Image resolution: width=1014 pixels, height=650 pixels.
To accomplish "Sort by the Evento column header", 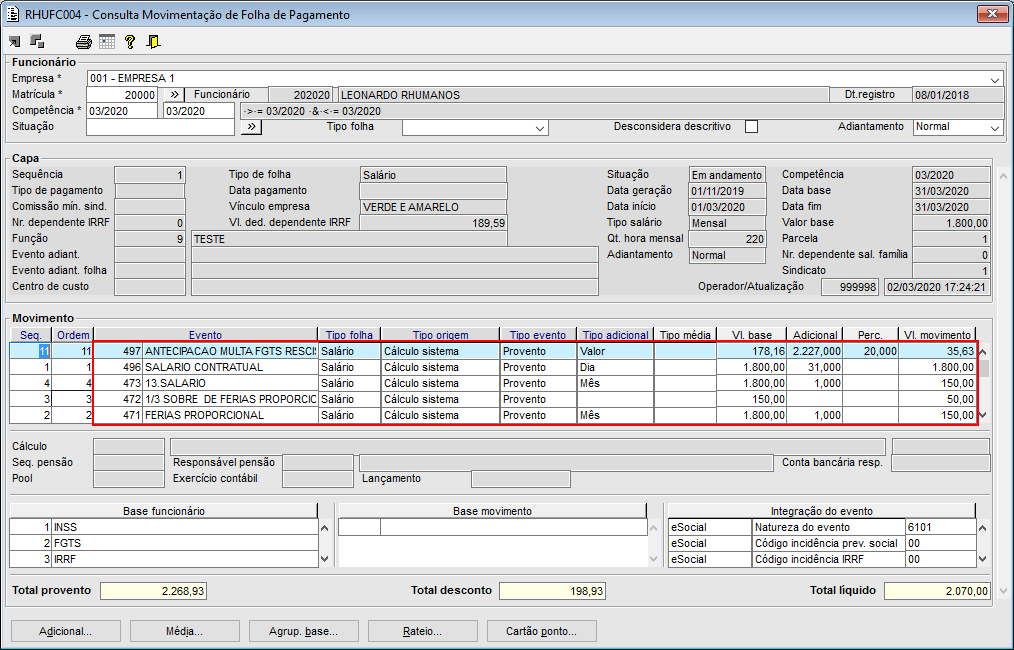I will coord(205,335).
